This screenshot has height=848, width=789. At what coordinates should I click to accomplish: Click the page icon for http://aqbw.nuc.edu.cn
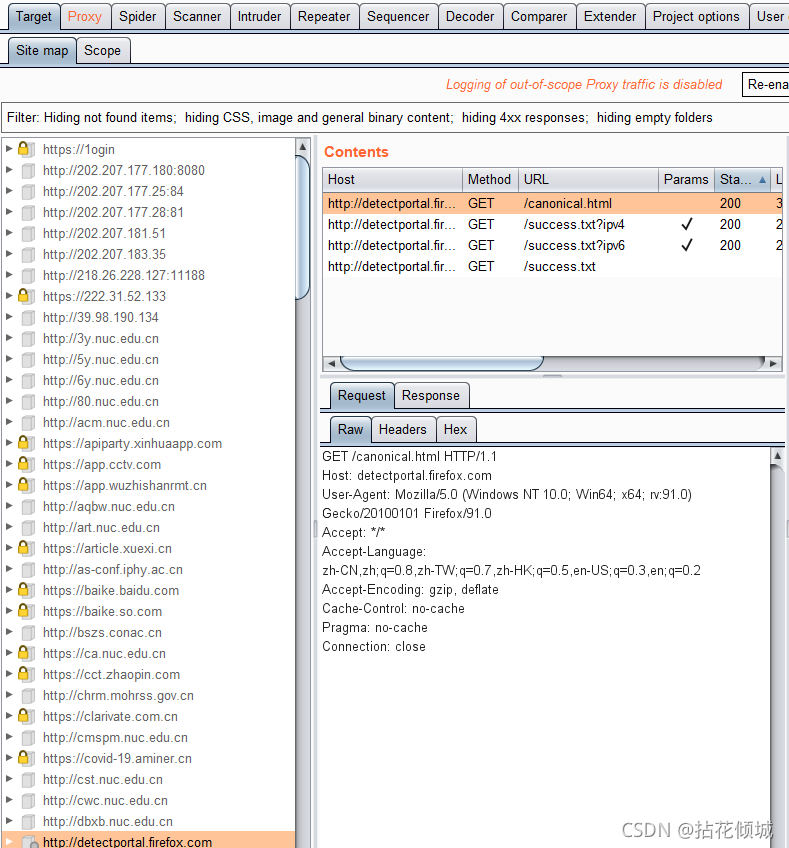[28, 507]
